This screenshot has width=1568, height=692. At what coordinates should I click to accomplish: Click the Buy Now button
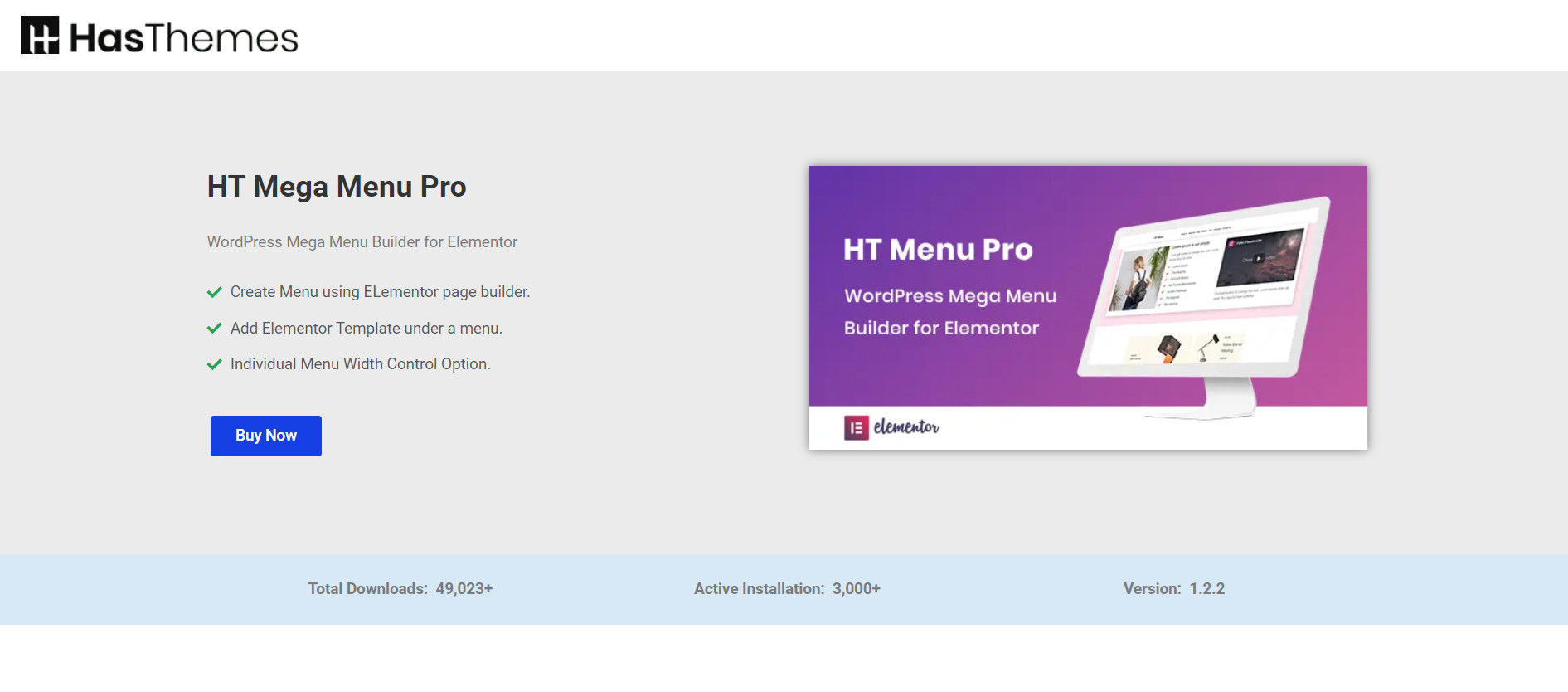pos(266,436)
